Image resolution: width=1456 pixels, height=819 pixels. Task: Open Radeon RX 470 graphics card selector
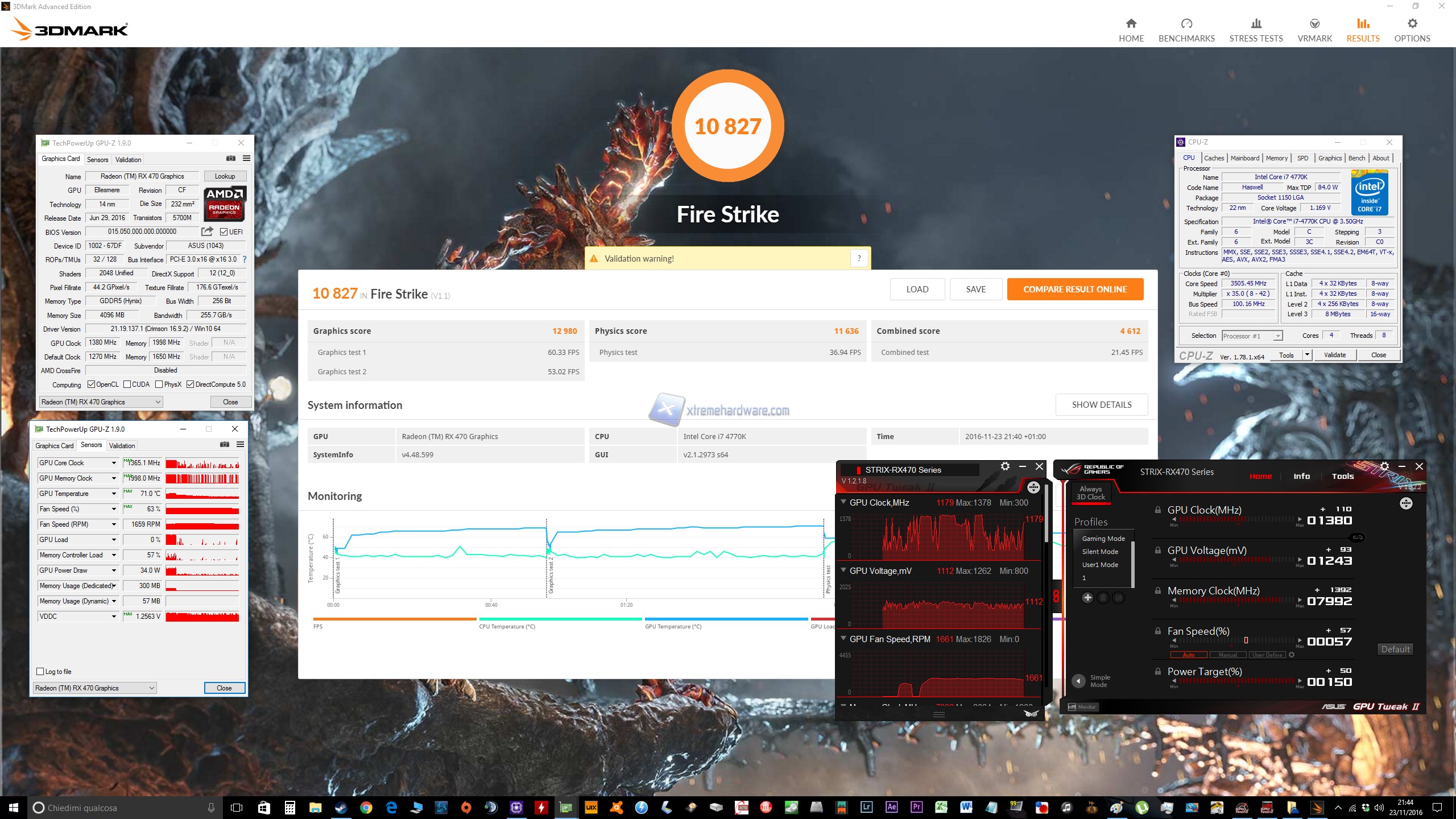(101, 402)
